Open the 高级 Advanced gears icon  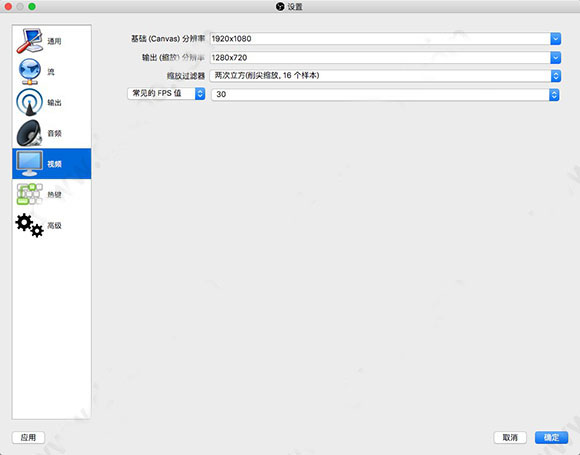[29, 225]
